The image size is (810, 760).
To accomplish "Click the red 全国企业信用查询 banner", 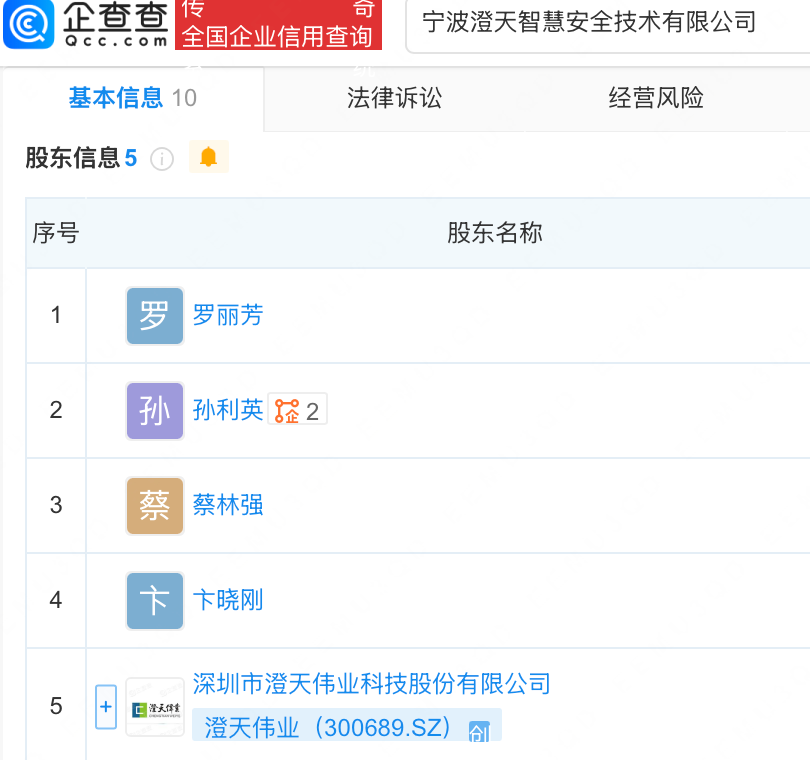I will [x=278, y=25].
